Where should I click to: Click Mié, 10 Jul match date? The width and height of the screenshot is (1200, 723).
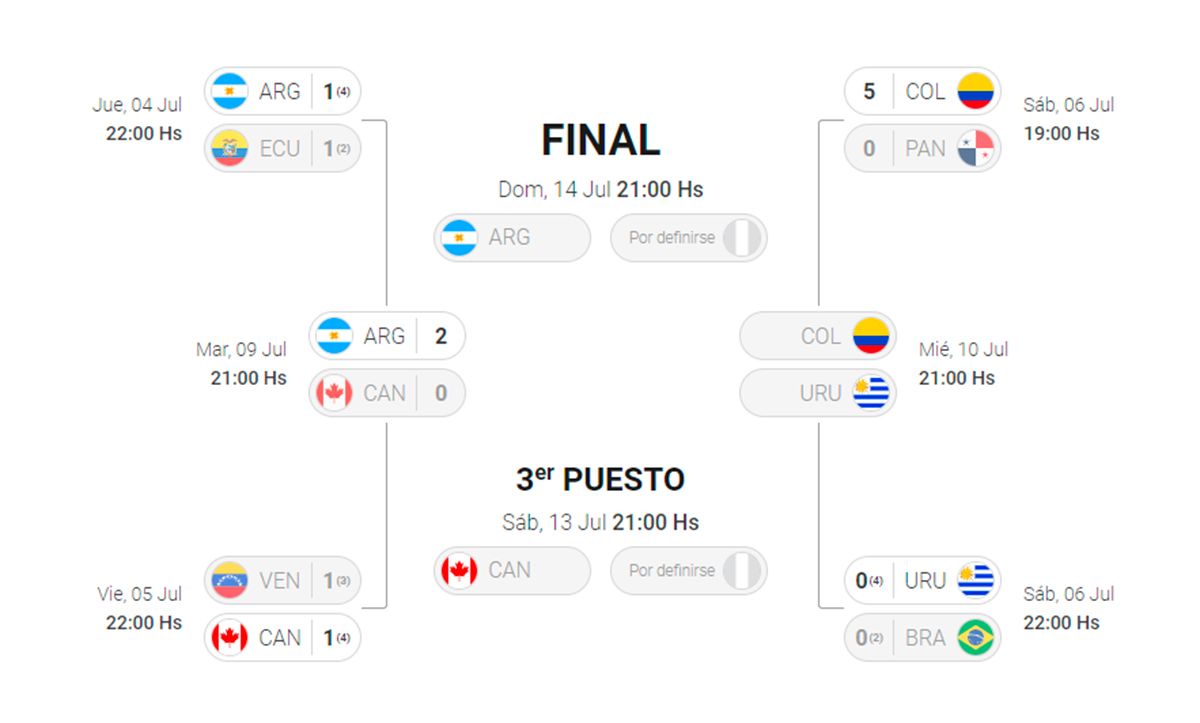tap(963, 350)
